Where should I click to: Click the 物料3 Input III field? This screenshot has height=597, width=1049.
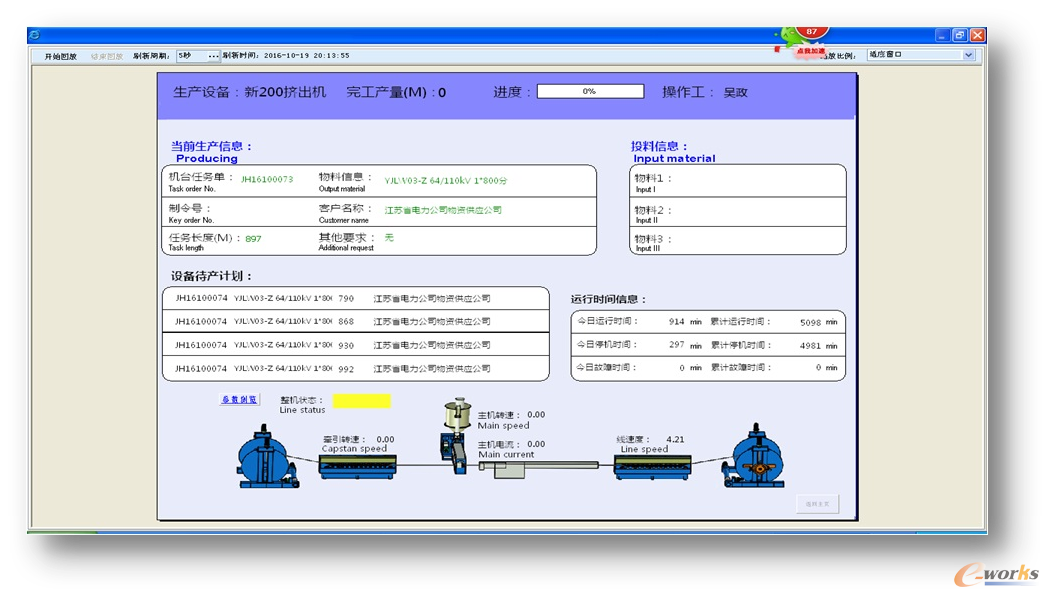click(x=737, y=241)
